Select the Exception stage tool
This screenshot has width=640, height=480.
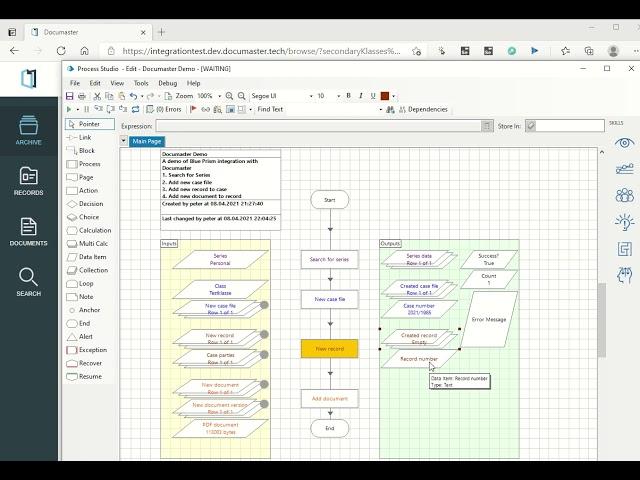87,350
